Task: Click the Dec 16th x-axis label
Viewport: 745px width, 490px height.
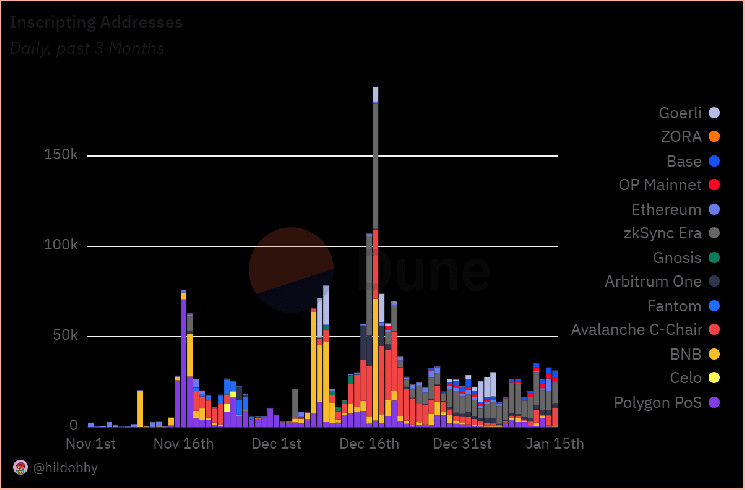Action: pyautogui.click(x=369, y=443)
